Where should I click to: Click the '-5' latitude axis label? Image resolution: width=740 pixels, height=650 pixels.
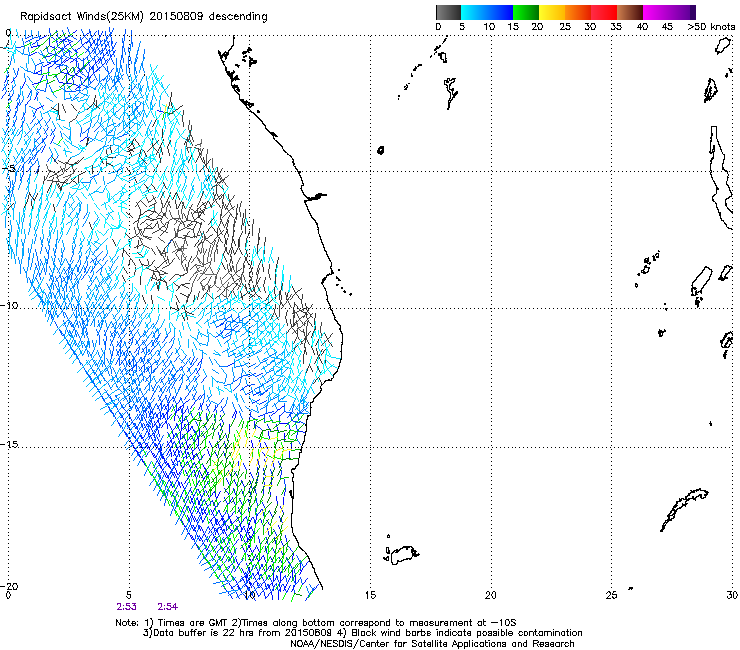[x=9, y=169]
